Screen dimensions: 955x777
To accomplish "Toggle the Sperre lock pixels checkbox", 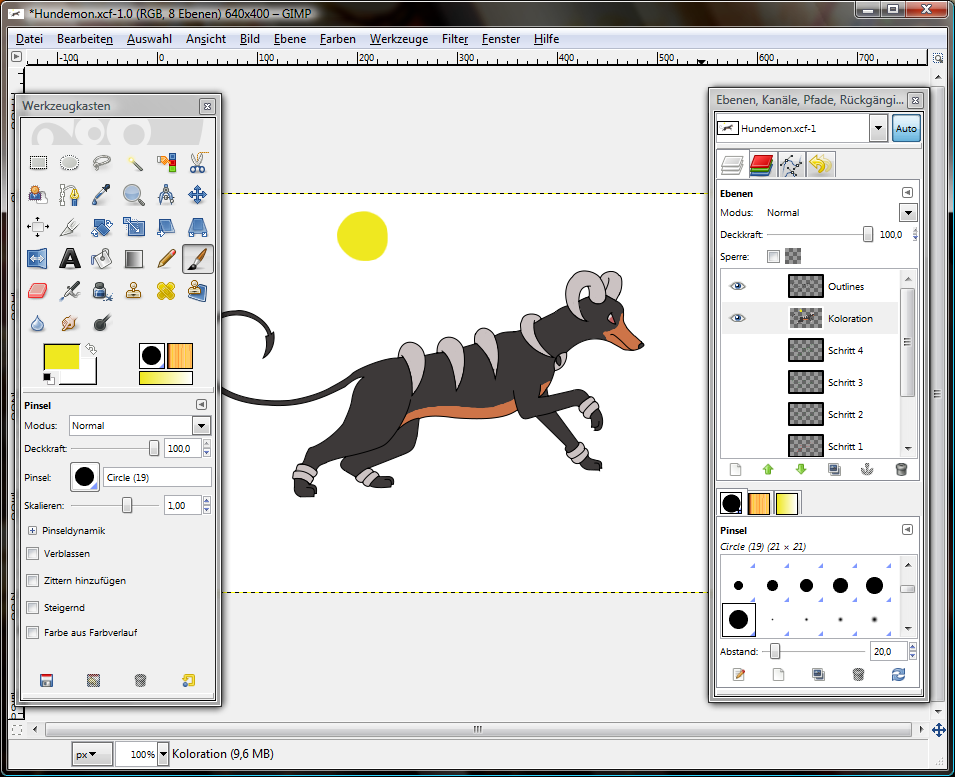I will 774,256.
